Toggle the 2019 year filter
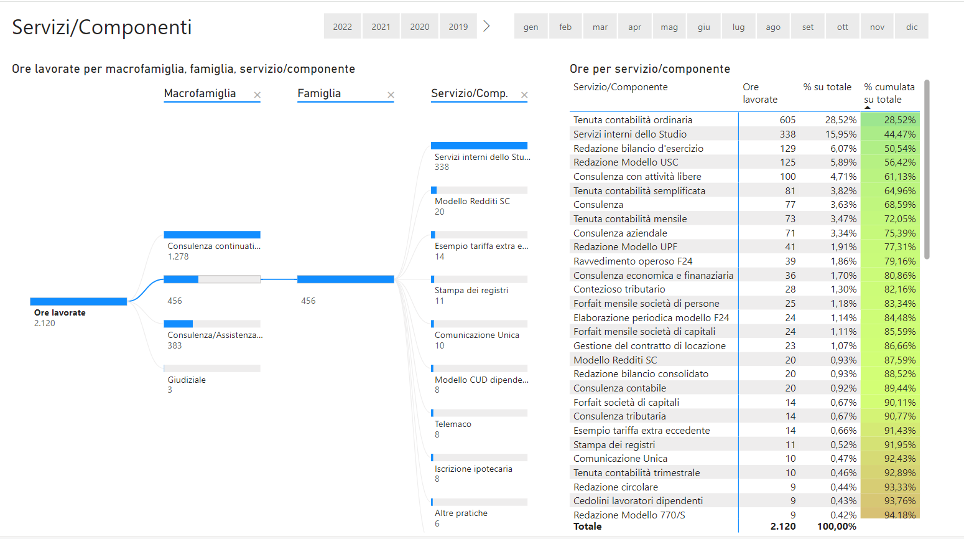The height and width of the screenshot is (540, 964). [458, 27]
